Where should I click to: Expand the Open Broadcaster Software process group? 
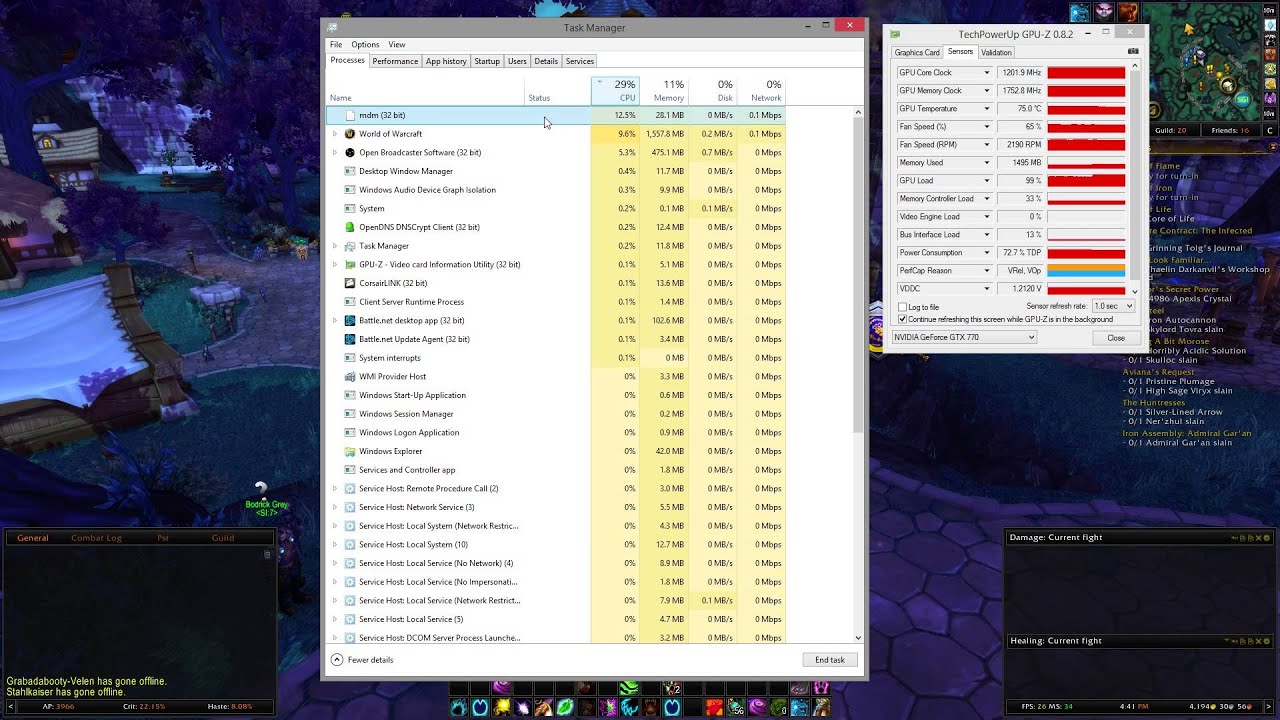pos(335,153)
